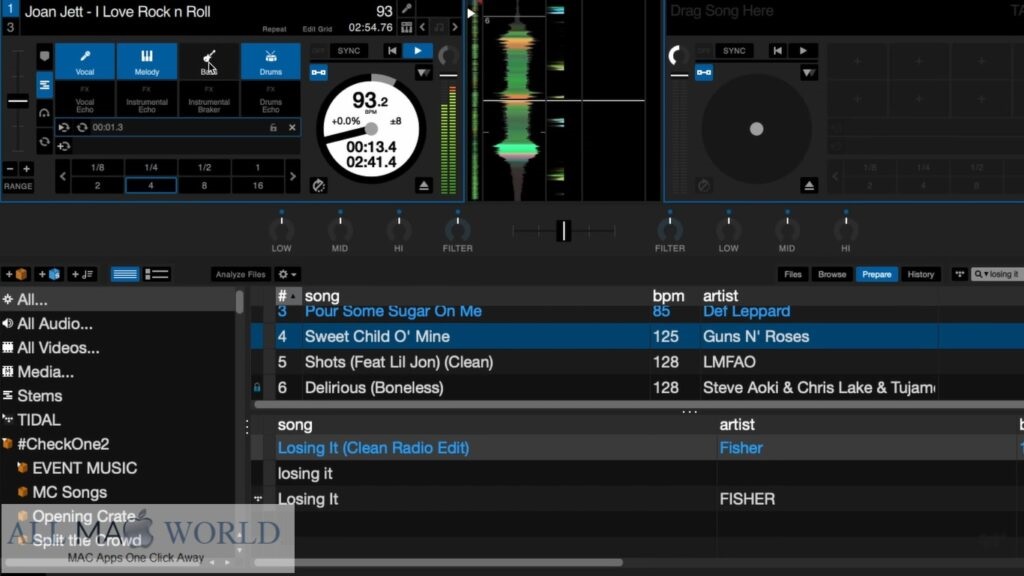Click the Analyze Files button
1024x576 pixels.
[x=242, y=274]
